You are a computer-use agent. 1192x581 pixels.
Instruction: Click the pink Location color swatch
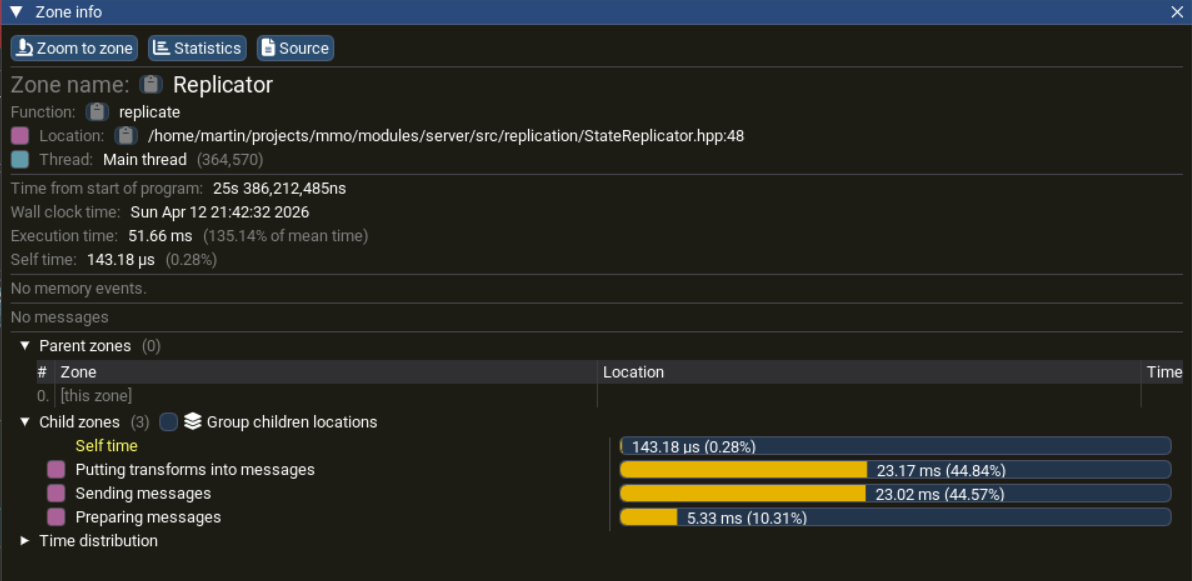pyautogui.click(x=20, y=136)
